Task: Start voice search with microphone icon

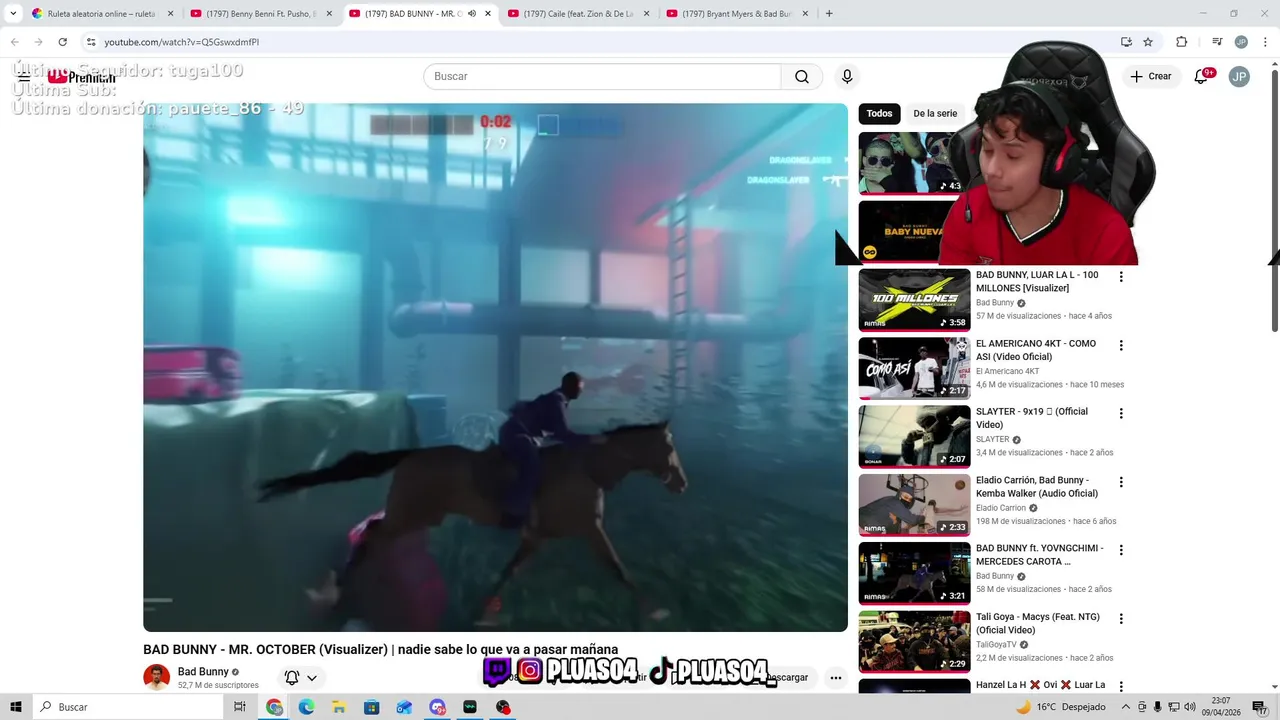Action: 847,76
